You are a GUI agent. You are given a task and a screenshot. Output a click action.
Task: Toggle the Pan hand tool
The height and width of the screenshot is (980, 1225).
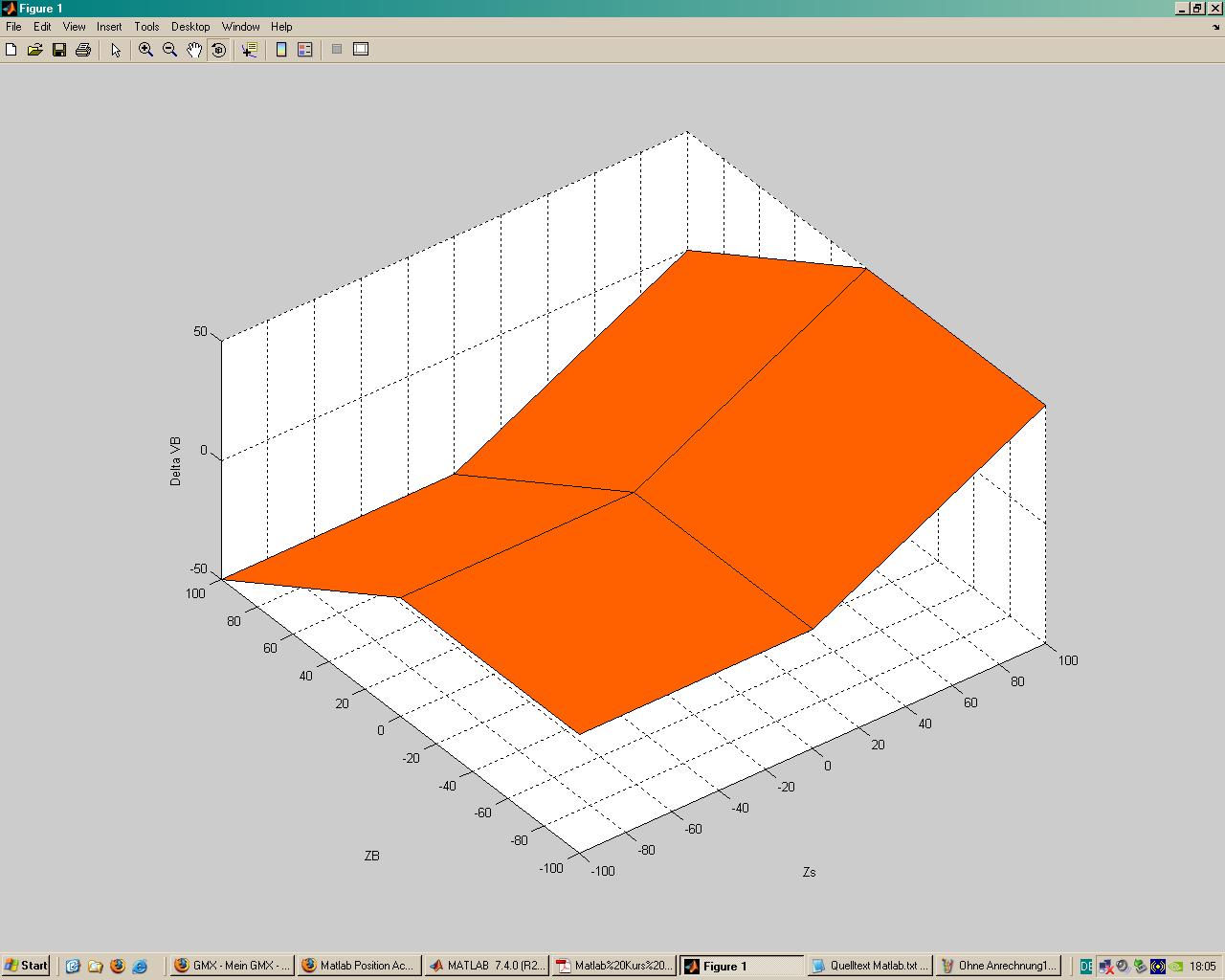pyautogui.click(x=194, y=50)
